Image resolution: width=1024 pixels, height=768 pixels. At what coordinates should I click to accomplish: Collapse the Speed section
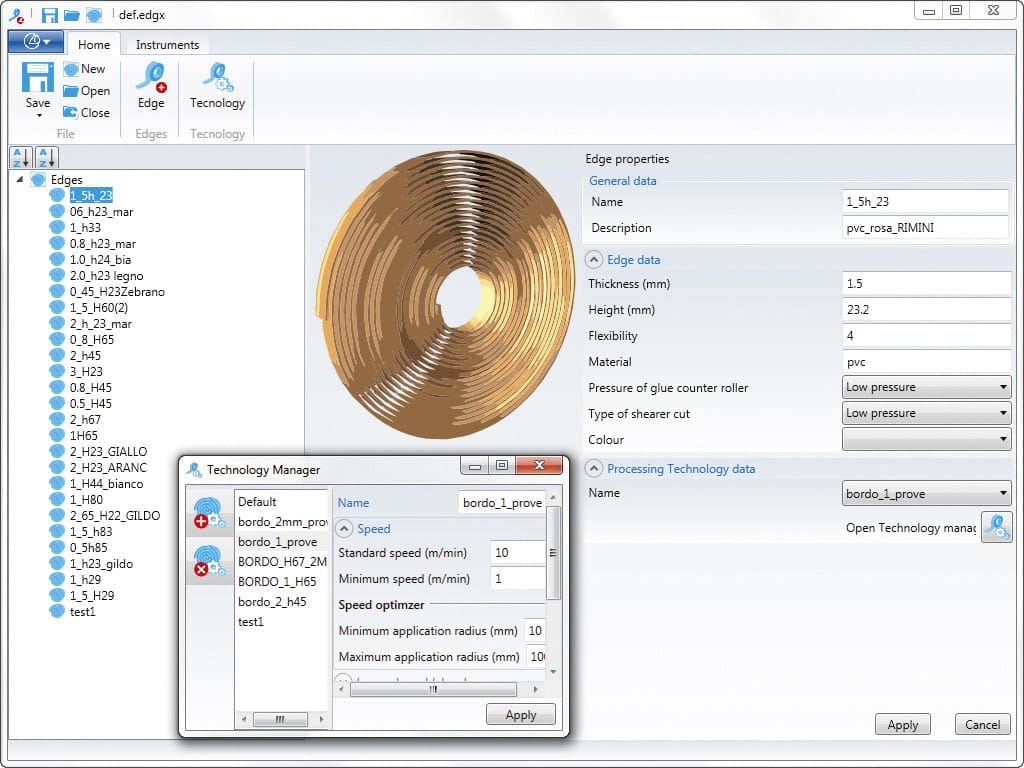[x=345, y=529]
